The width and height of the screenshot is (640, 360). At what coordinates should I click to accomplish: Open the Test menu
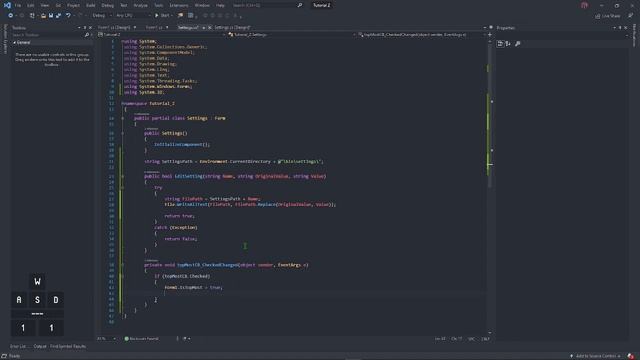pyautogui.click(x=124, y=5)
